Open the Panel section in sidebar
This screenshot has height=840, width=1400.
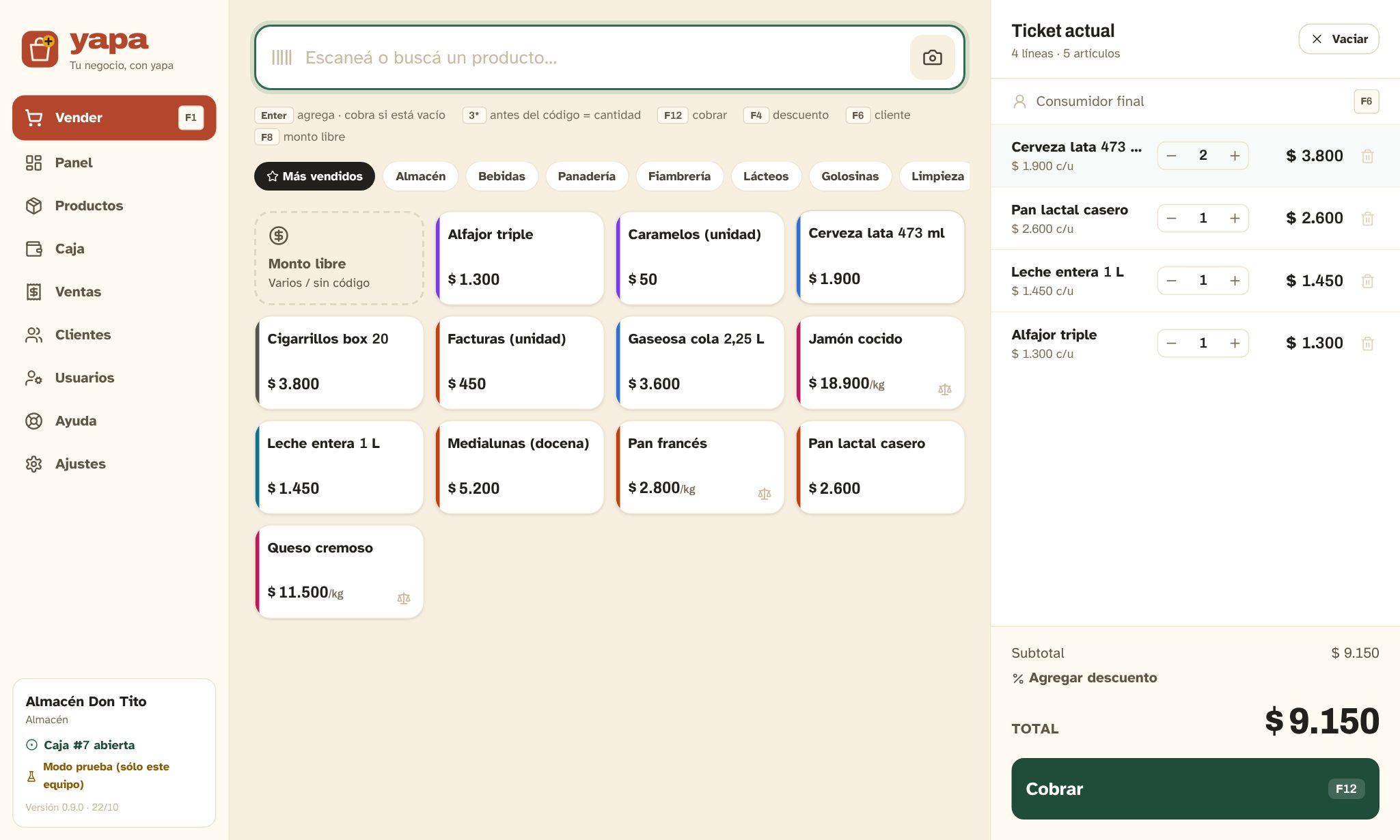(114, 163)
